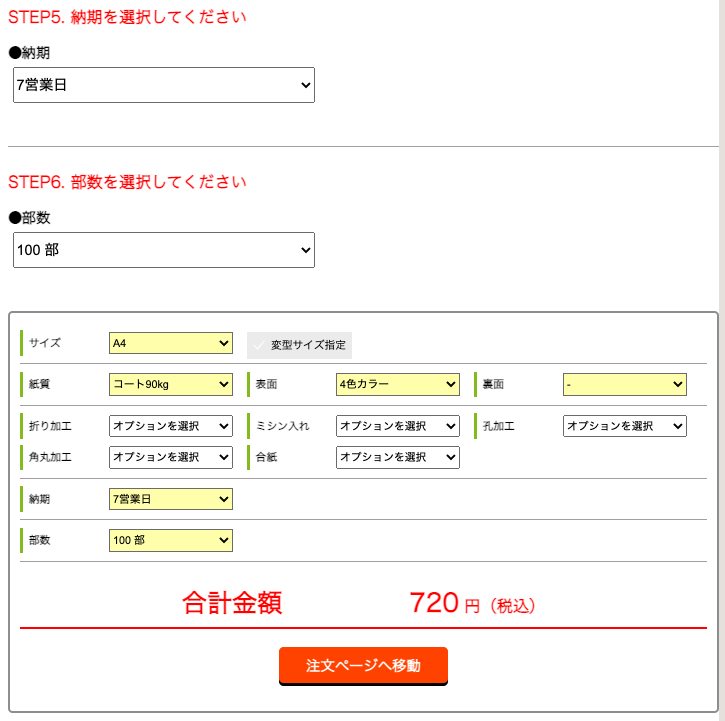The height and width of the screenshot is (721, 725).
Task: Open the 紙質 コート90kg dropdown
Action: click(171, 384)
